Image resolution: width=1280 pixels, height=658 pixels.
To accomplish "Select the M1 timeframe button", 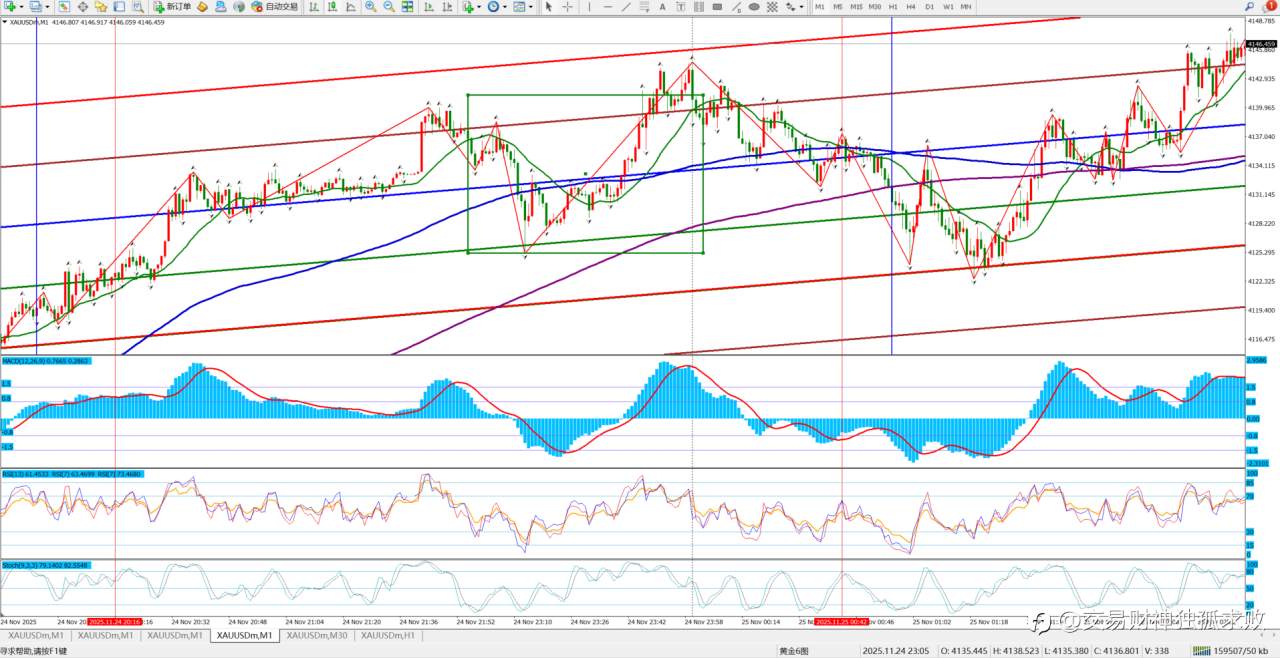I will click(x=820, y=6).
